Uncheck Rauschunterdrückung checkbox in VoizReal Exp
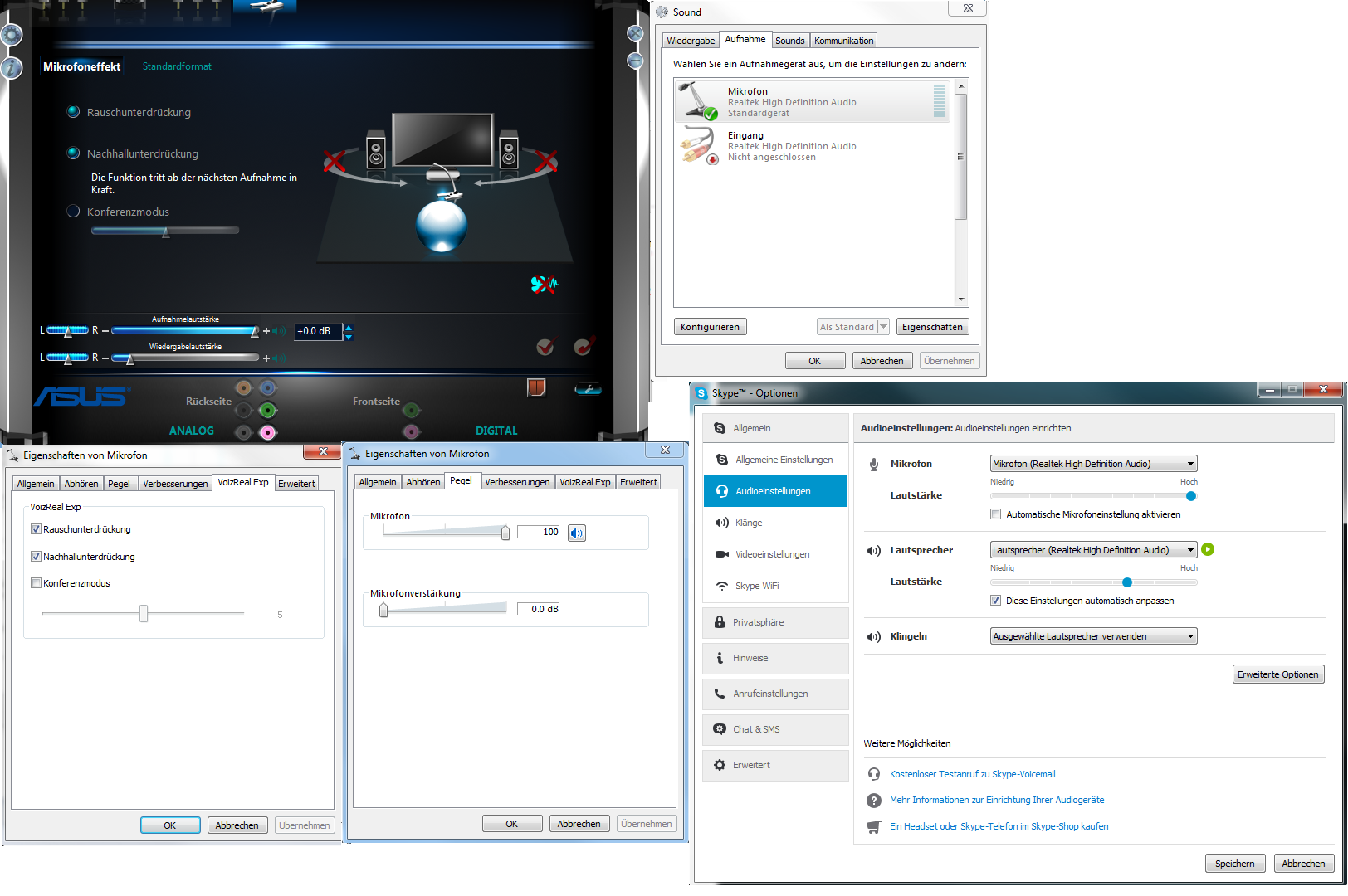The width and height of the screenshot is (1348, 896). point(36,529)
